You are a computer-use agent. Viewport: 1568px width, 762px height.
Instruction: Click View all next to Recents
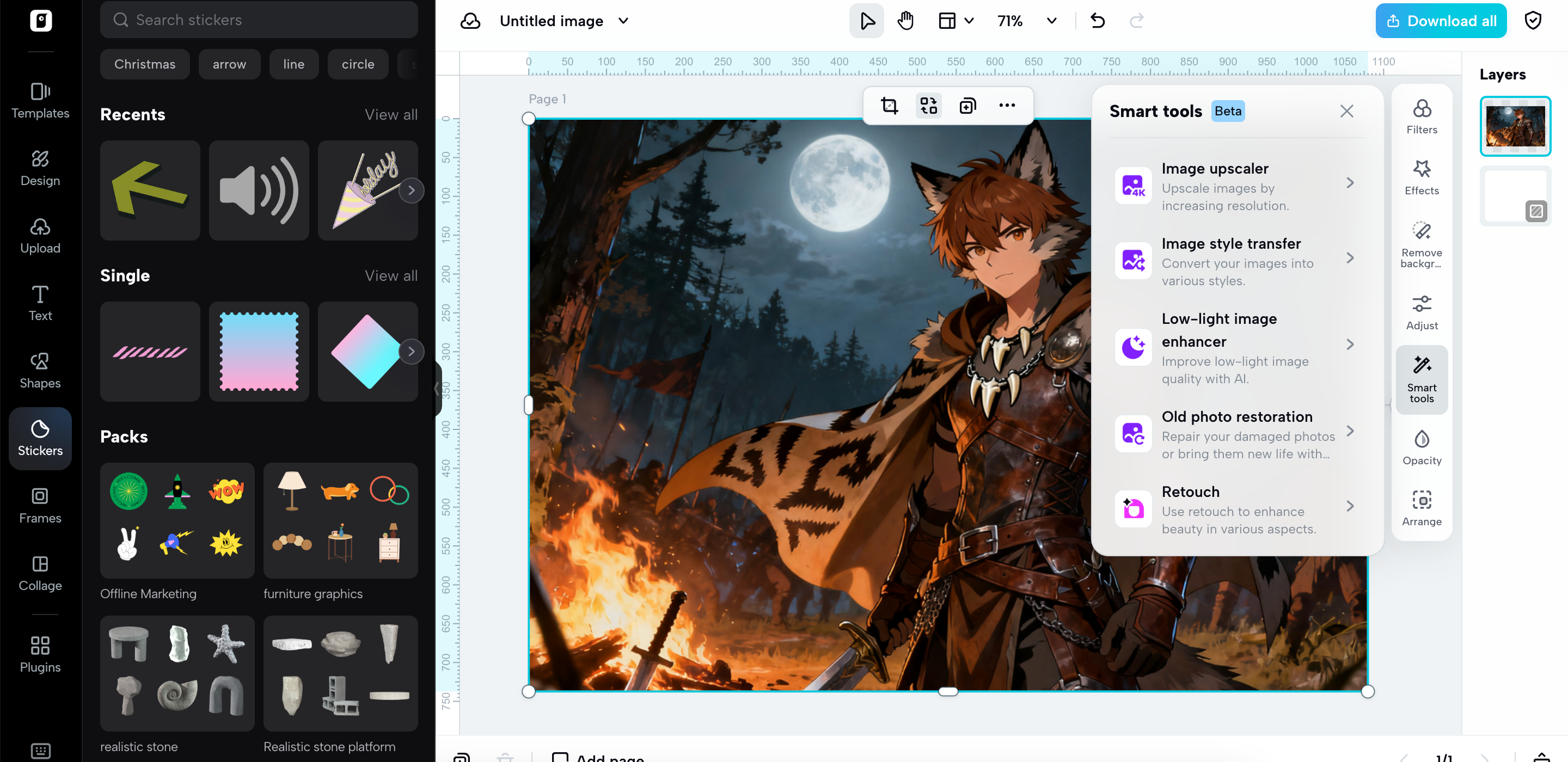(391, 114)
